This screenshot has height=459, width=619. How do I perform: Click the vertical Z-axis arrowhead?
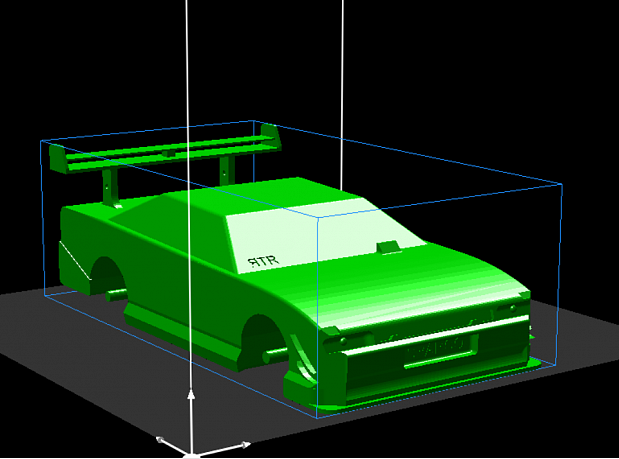pyautogui.click(x=191, y=395)
